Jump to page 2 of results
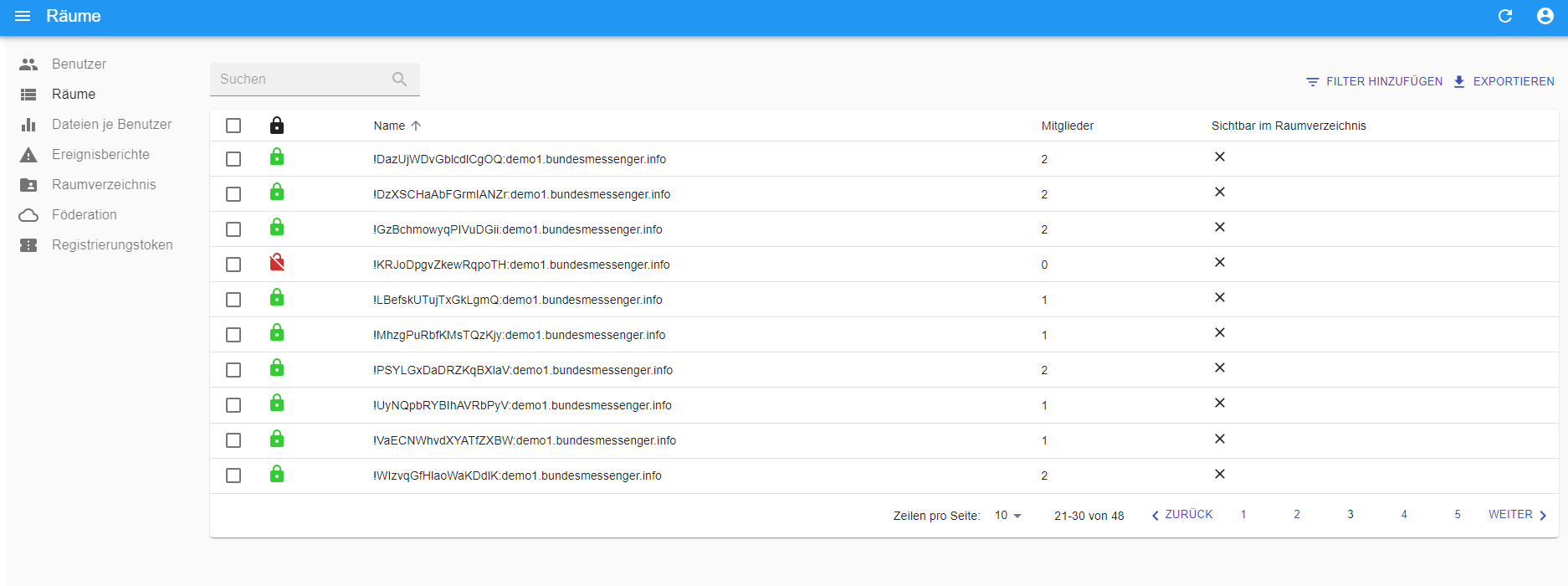 (x=1297, y=515)
